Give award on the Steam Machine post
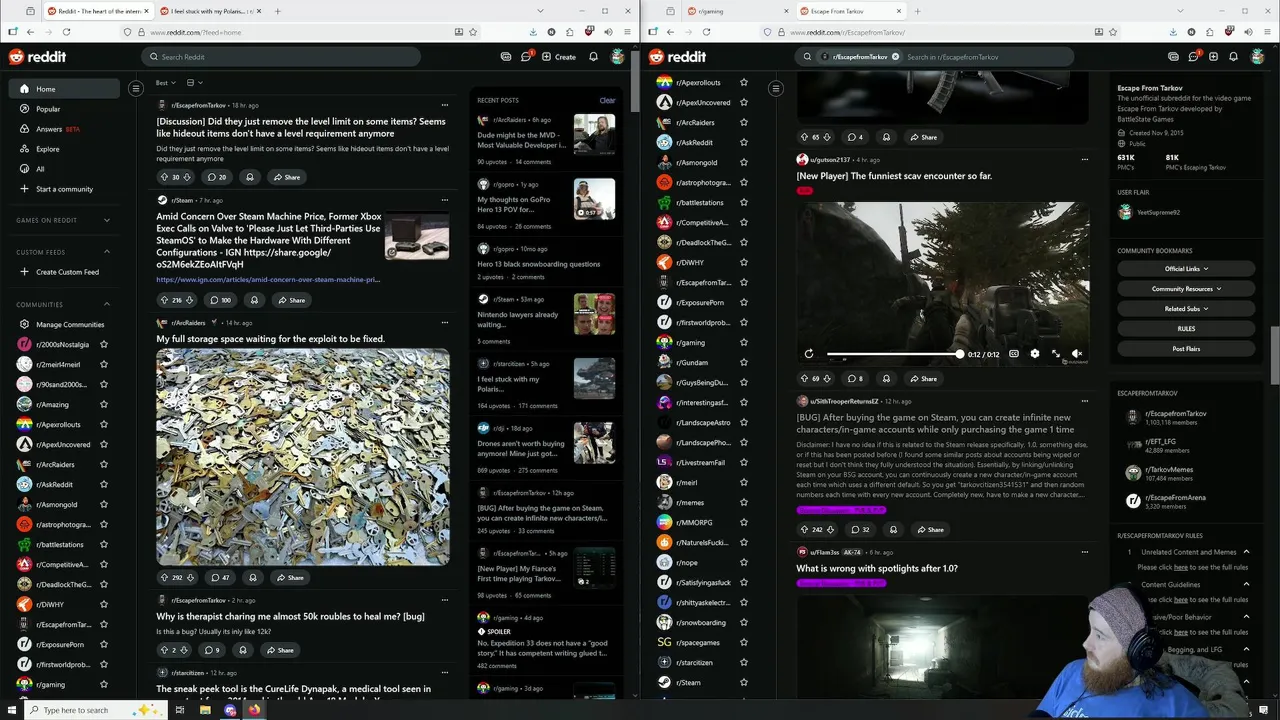Screen dimensions: 1280x720 point(254,300)
